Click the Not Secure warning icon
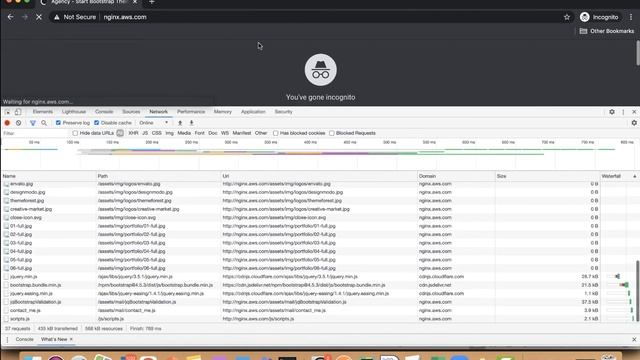640x360 pixels. coord(57,17)
